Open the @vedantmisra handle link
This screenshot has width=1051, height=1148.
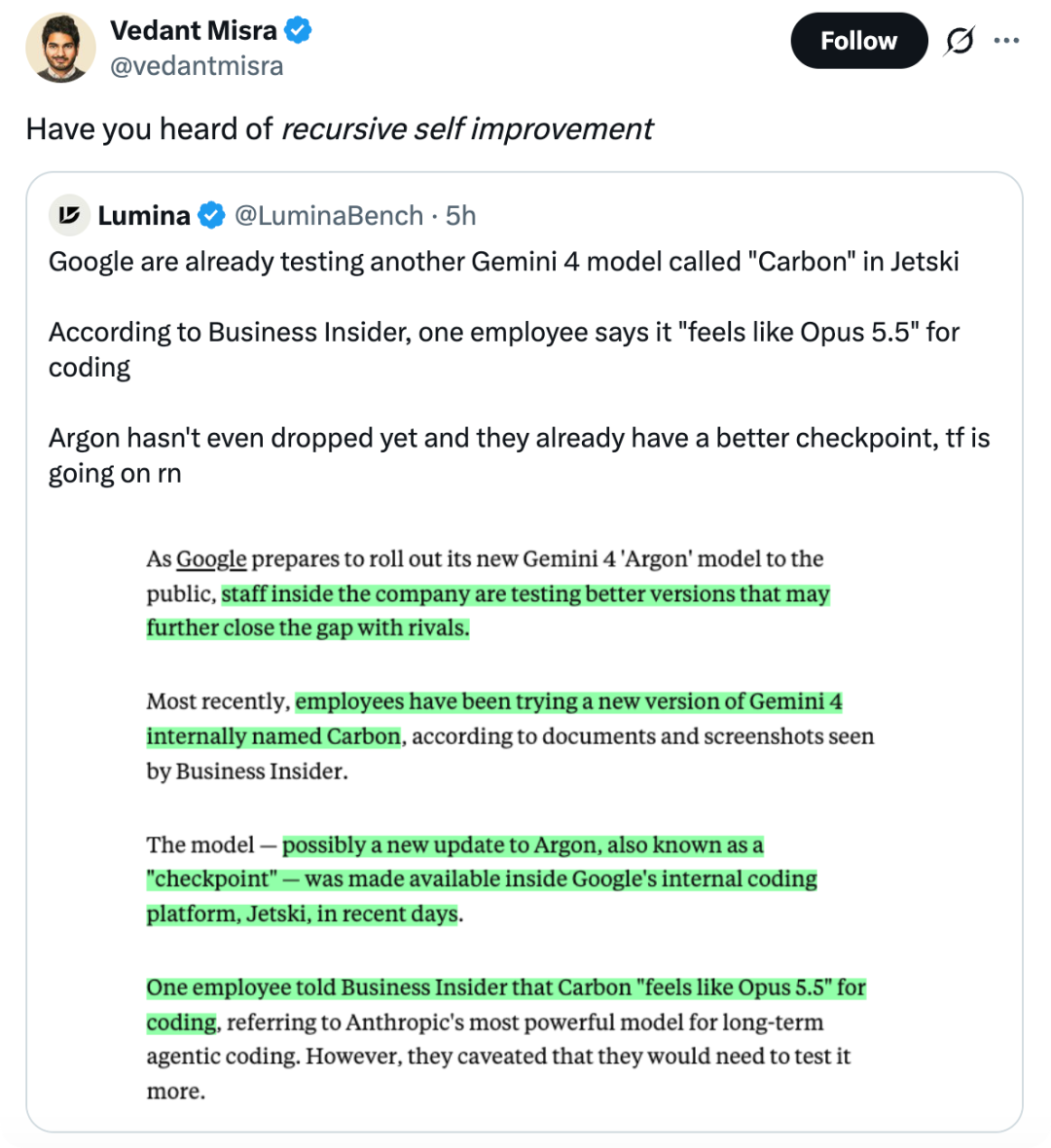(197, 66)
